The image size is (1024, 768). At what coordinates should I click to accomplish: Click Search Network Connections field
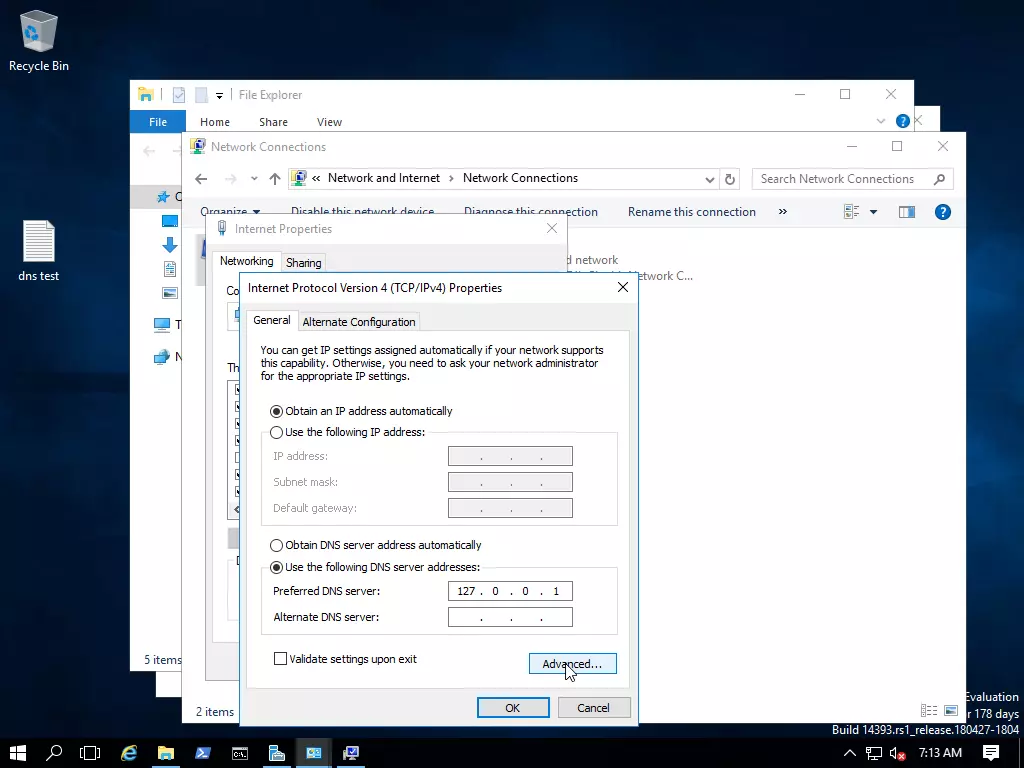coord(853,179)
